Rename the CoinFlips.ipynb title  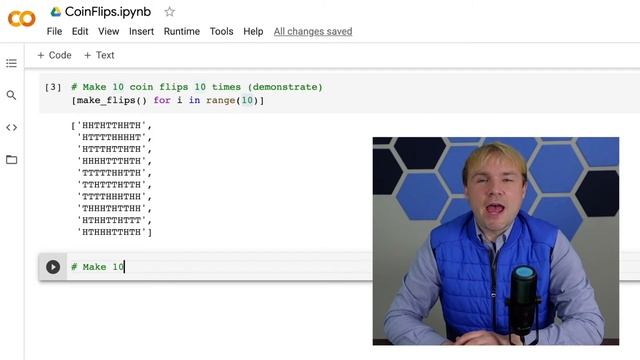point(108,12)
